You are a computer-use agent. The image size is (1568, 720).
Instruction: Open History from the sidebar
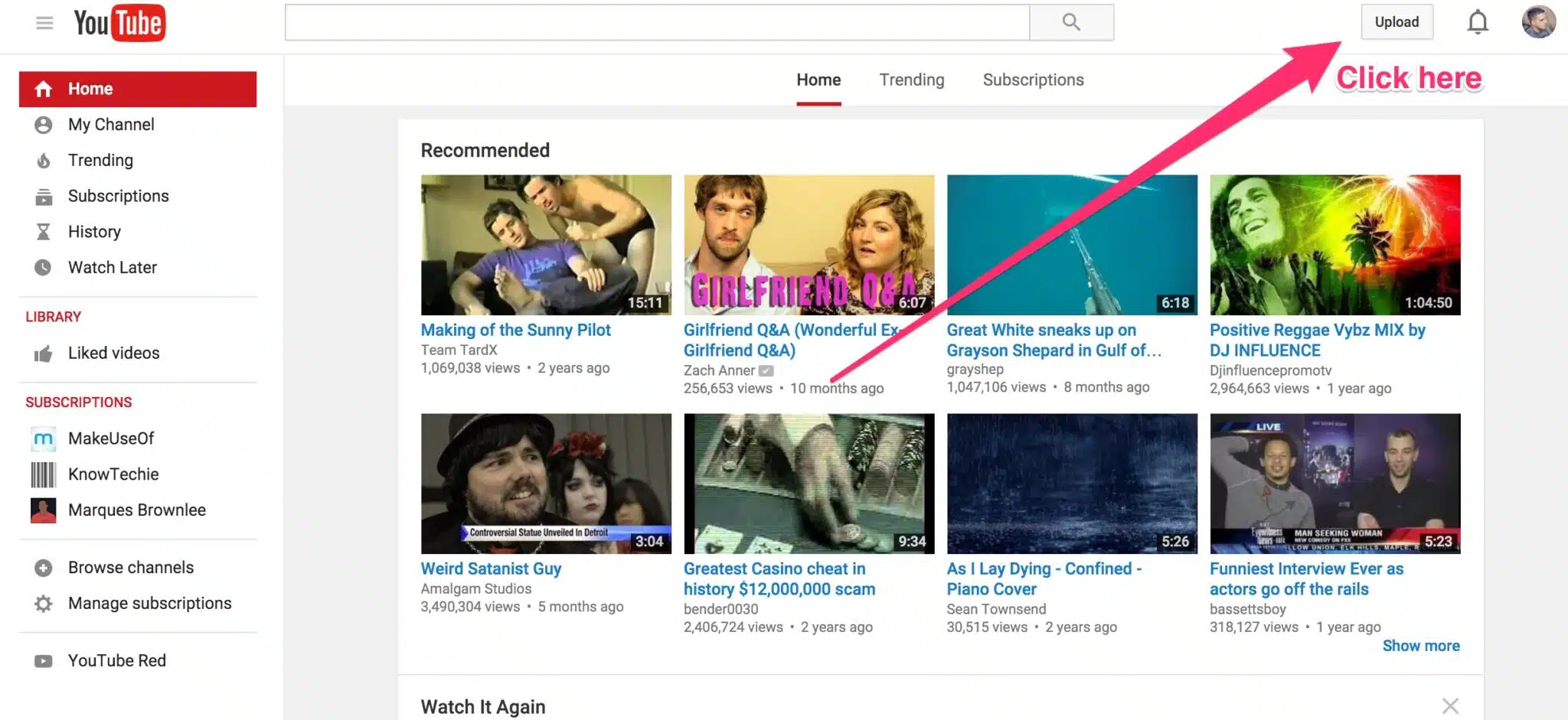tap(94, 231)
